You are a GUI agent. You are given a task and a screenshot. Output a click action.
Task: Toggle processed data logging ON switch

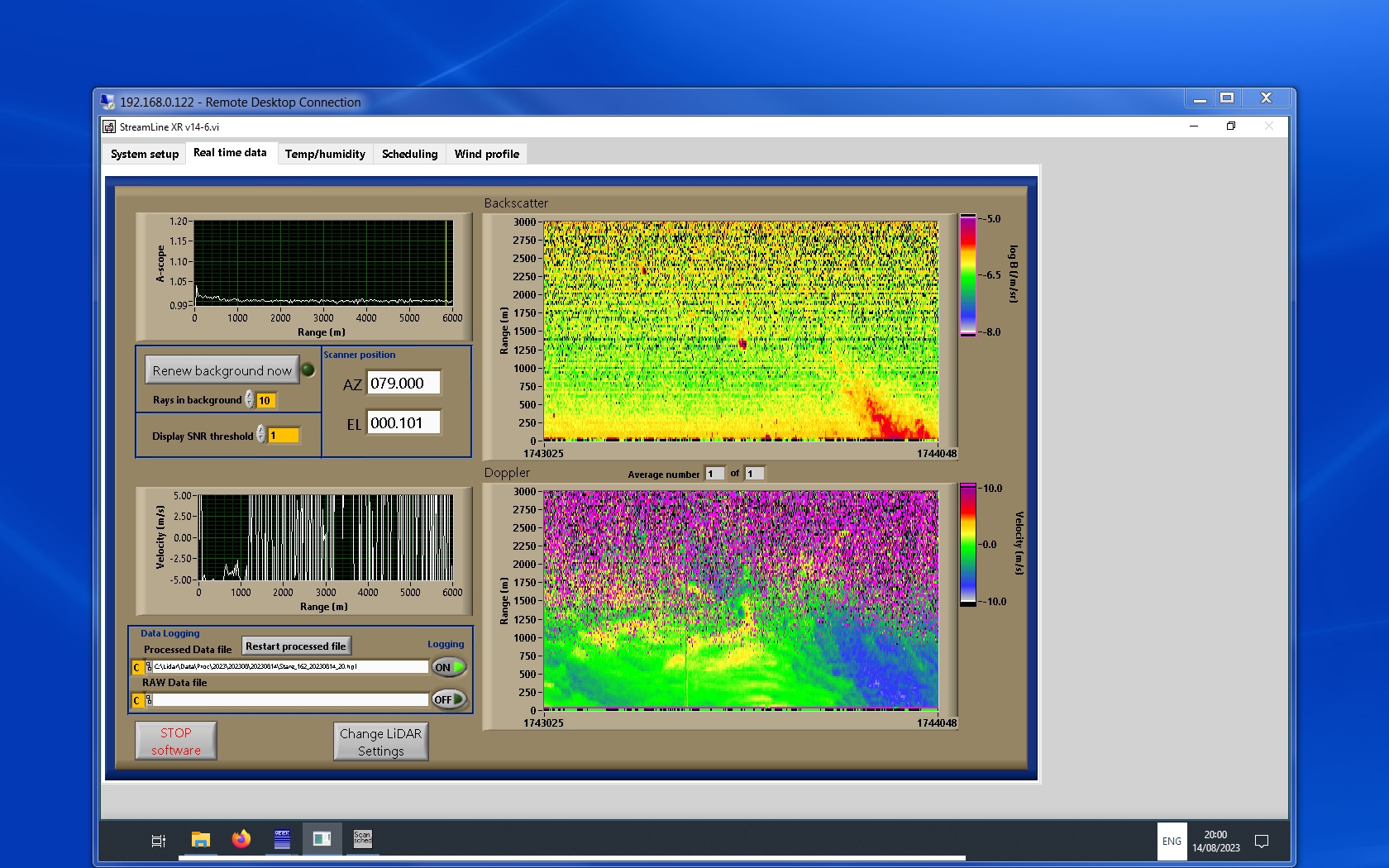449,667
